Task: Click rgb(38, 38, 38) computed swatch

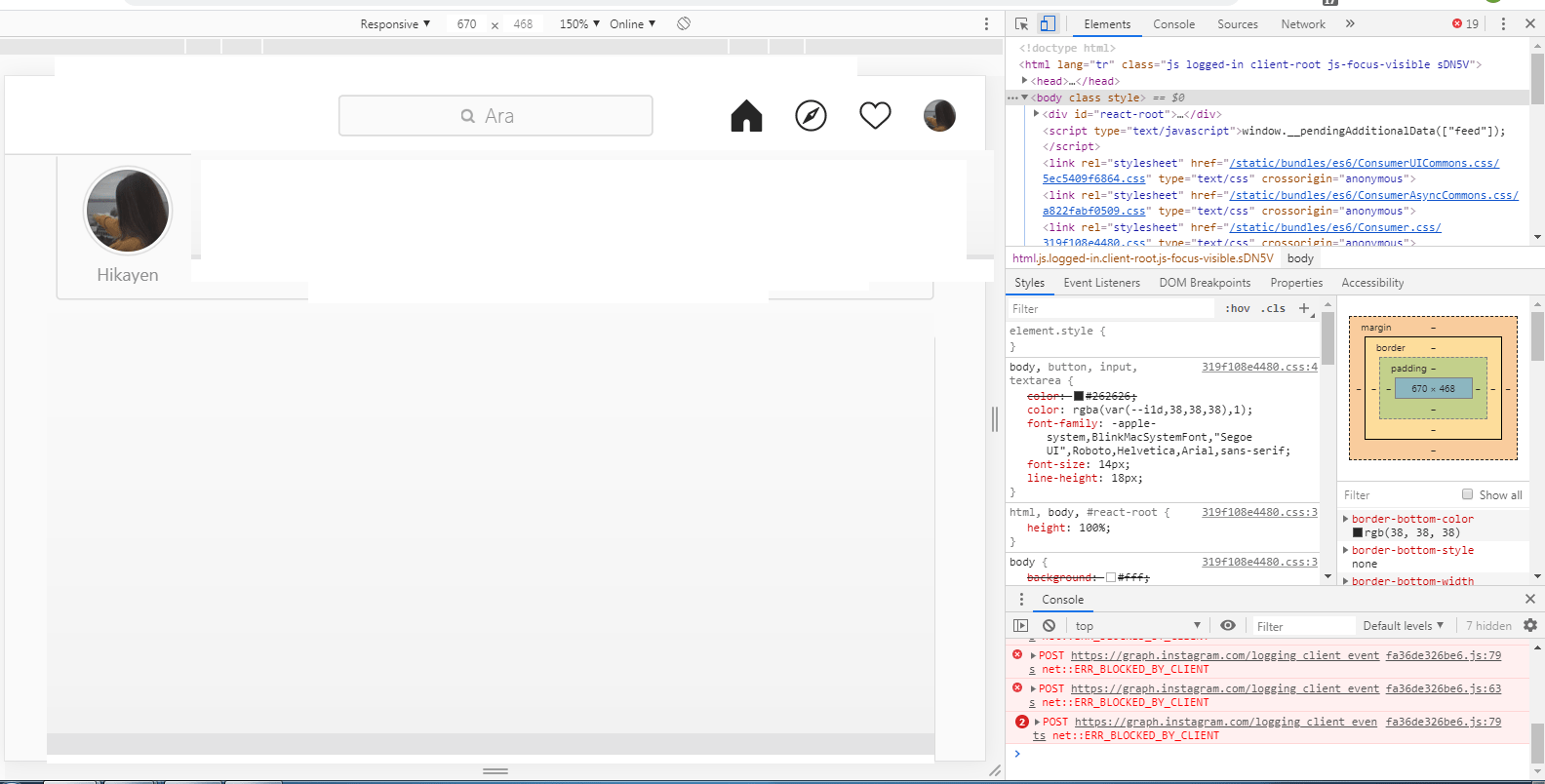Action: pyautogui.click(x=1358, y=532)
